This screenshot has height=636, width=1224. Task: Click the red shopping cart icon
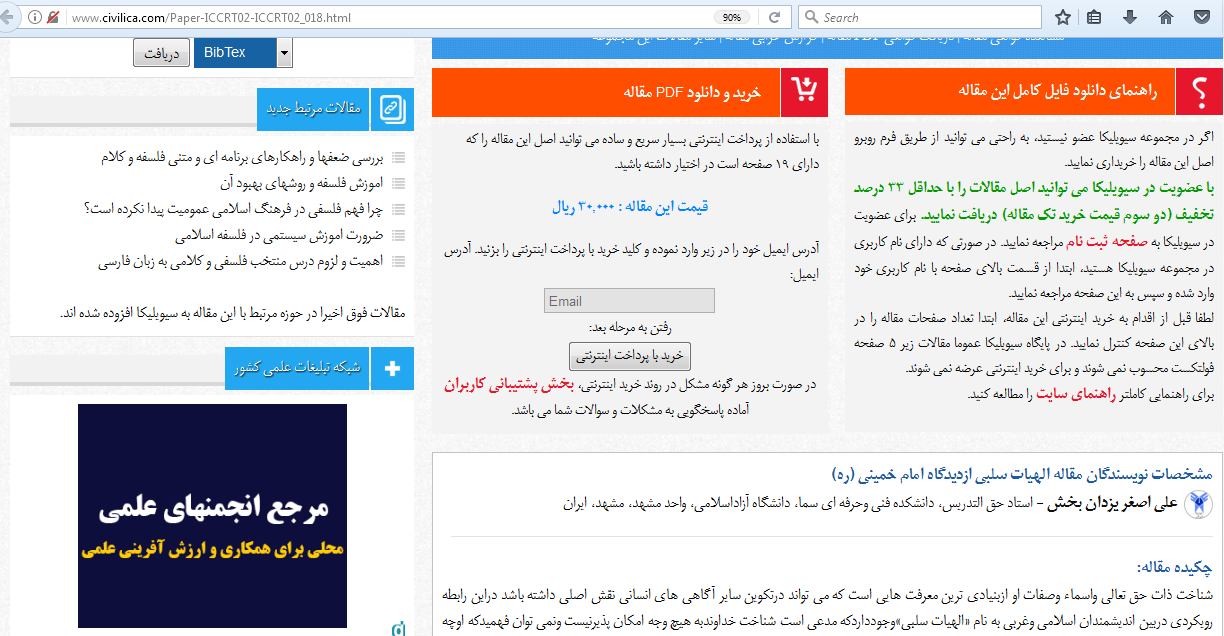[x=805, y=92]
